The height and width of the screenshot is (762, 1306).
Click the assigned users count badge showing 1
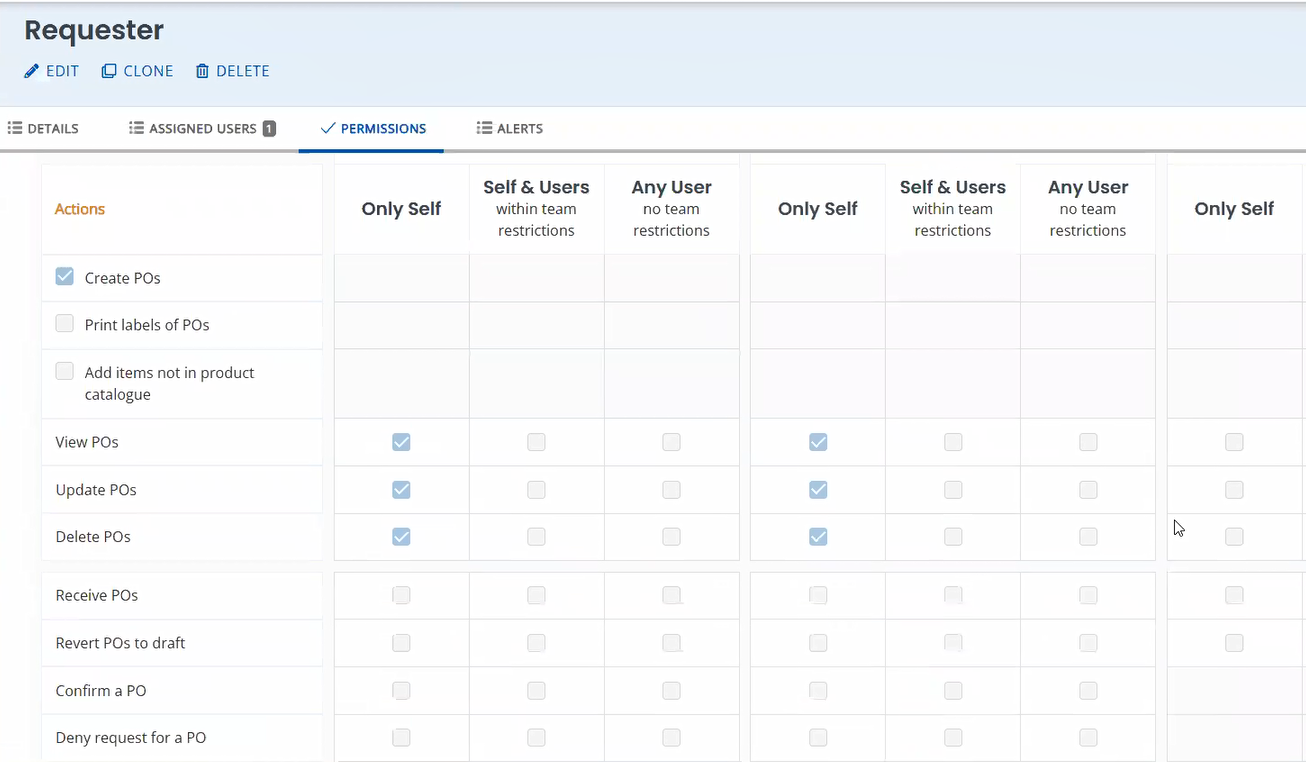click(267, 128)
